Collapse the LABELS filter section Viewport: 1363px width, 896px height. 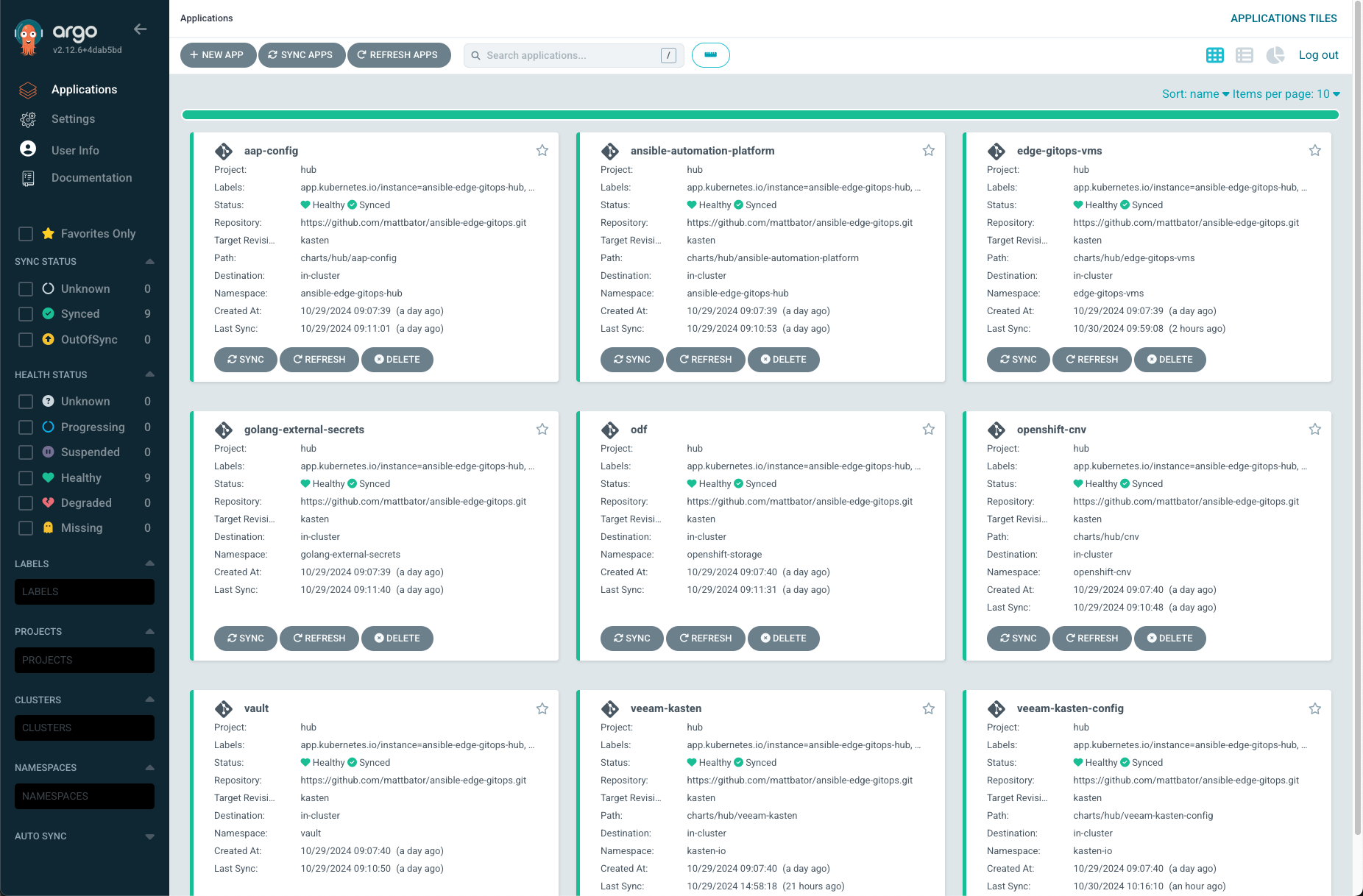click(150, 563)
